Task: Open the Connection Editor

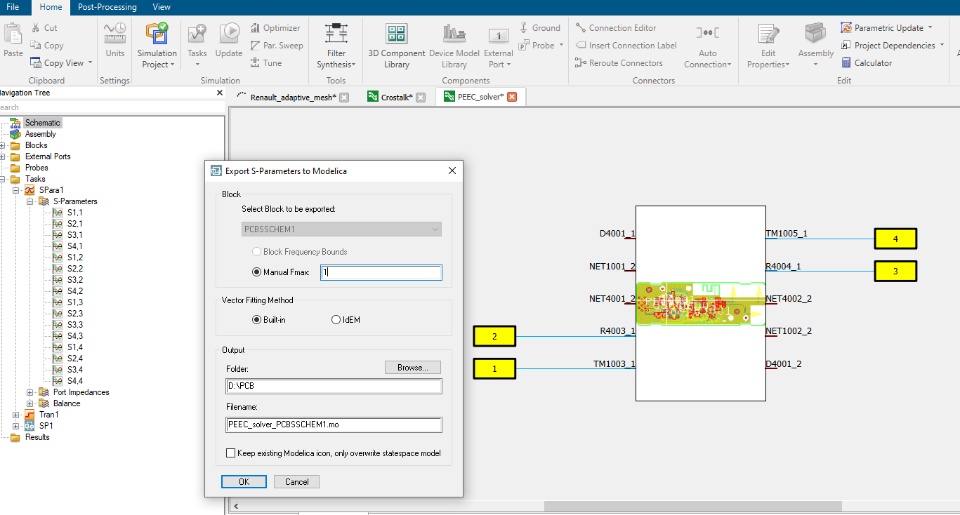Action: [x=615, y=28]
